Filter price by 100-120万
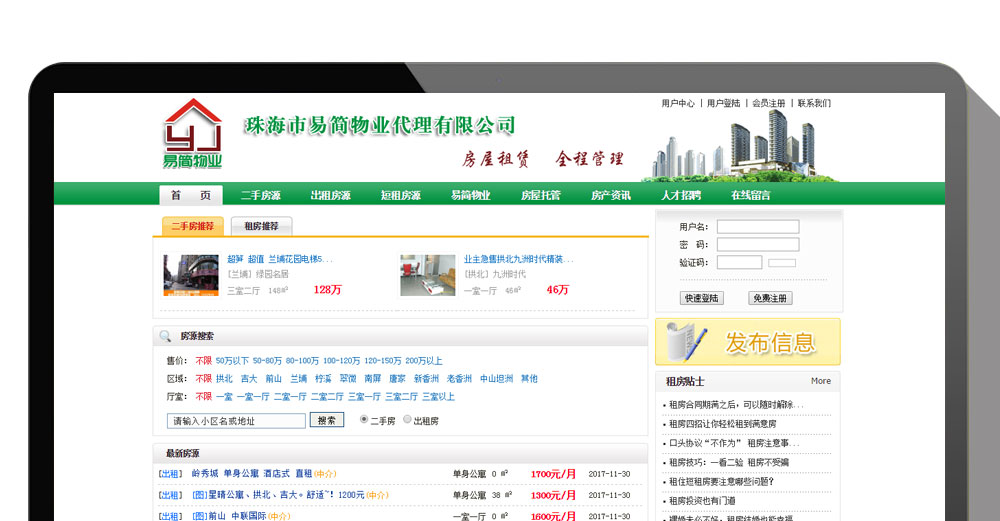The width and height of the screenshot is (1000, 521). click(341, 361)
